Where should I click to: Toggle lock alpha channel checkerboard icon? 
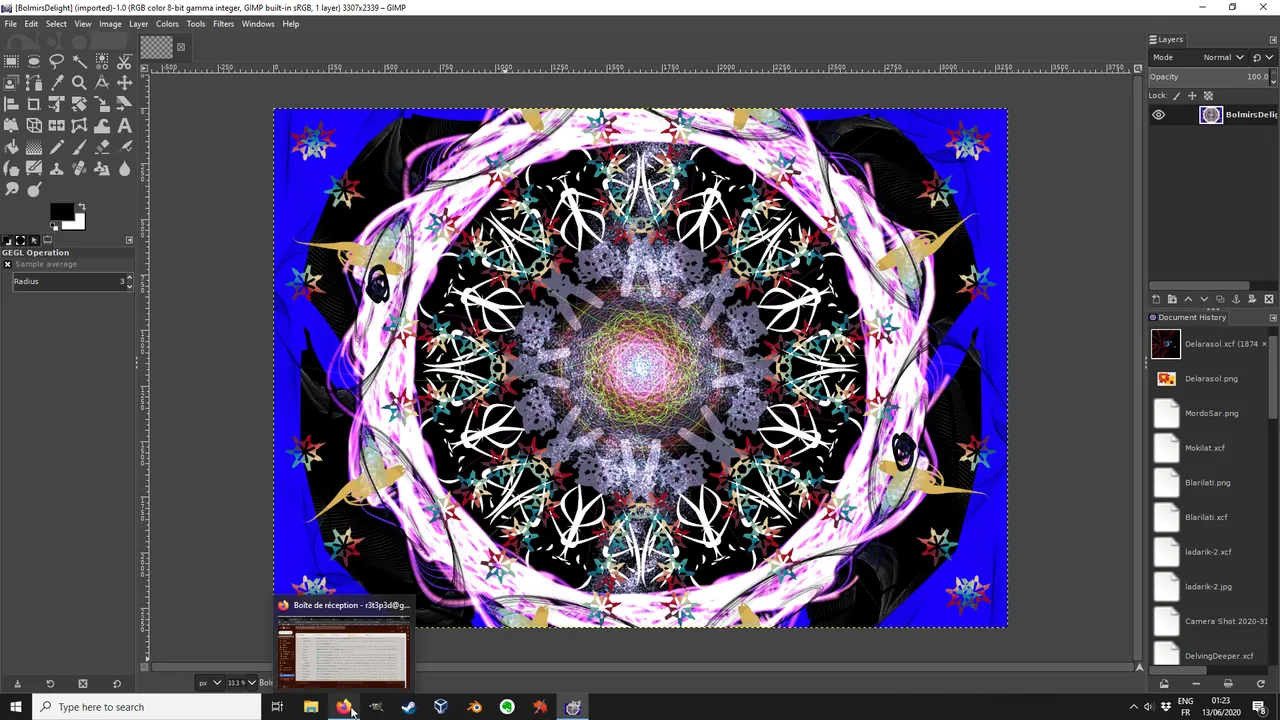(1208, 96)
